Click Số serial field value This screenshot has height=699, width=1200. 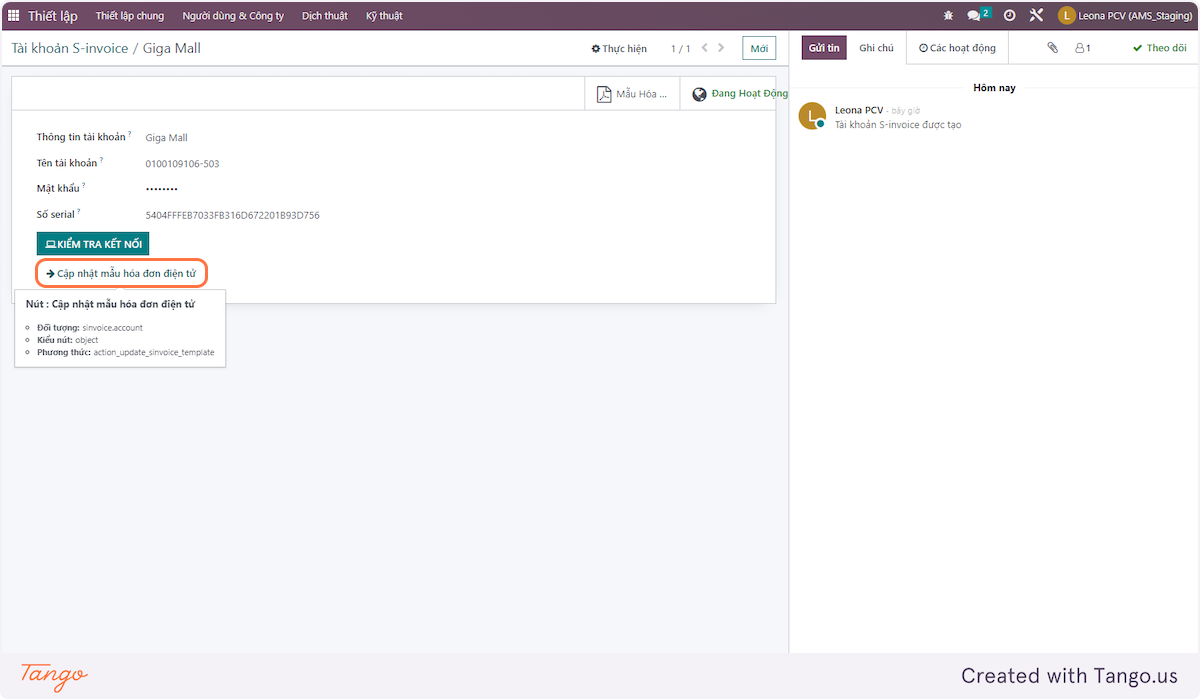(x=232, y=215)
